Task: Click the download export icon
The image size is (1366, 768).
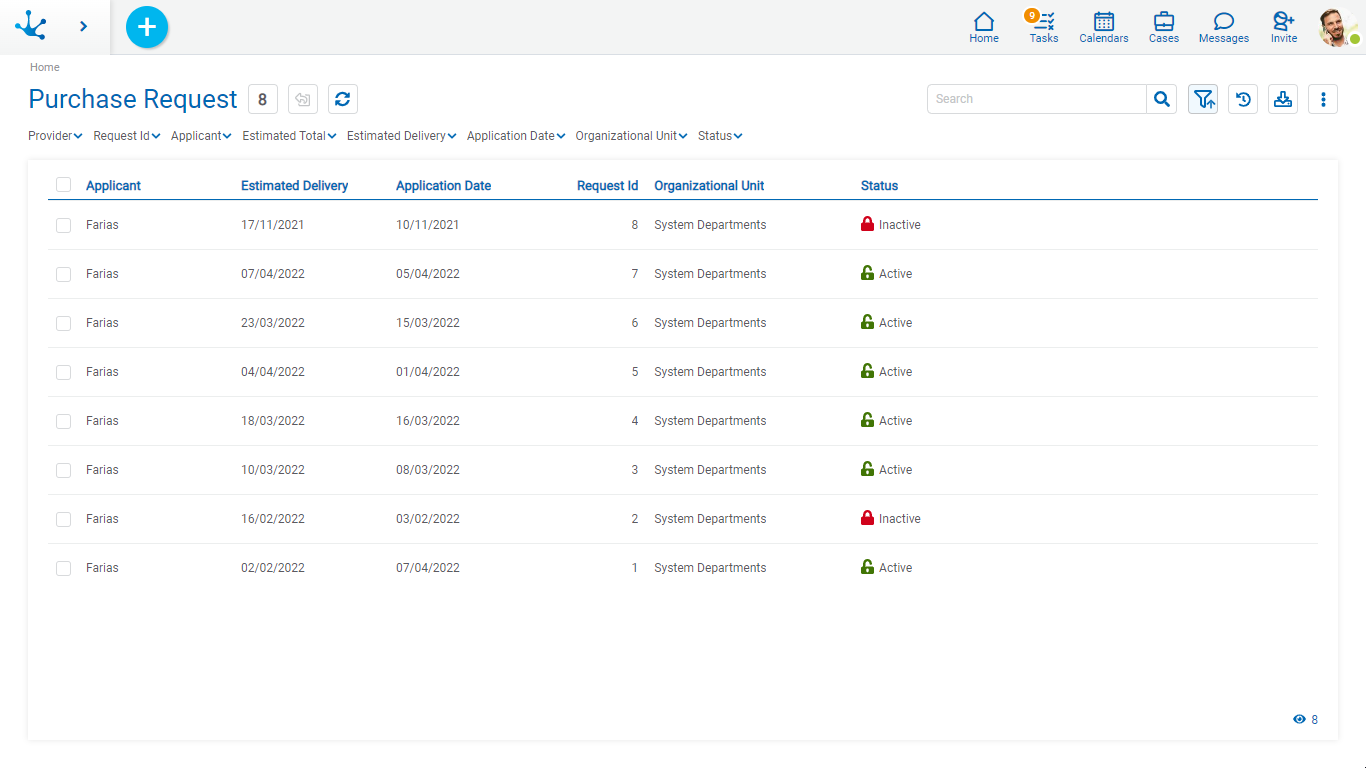Action: click(x=1283, y=99)
